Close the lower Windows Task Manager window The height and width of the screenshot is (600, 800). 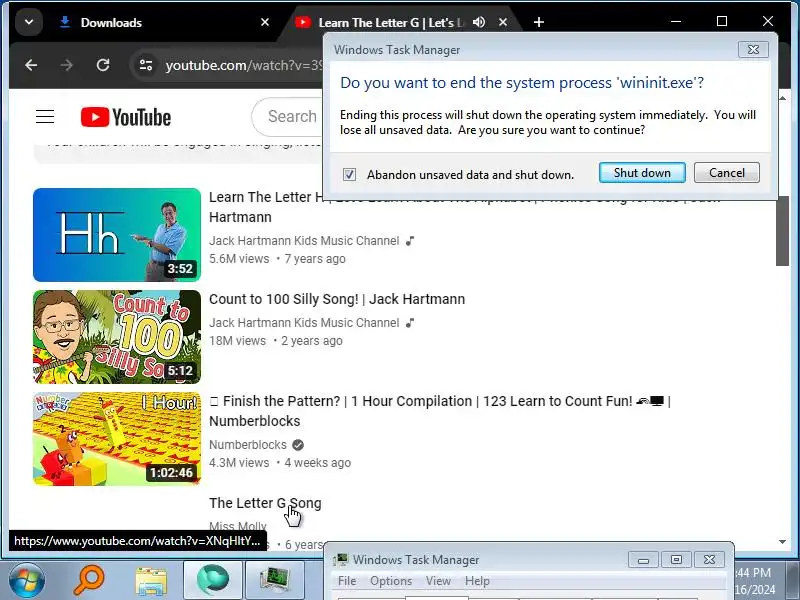tap(709, 560)
